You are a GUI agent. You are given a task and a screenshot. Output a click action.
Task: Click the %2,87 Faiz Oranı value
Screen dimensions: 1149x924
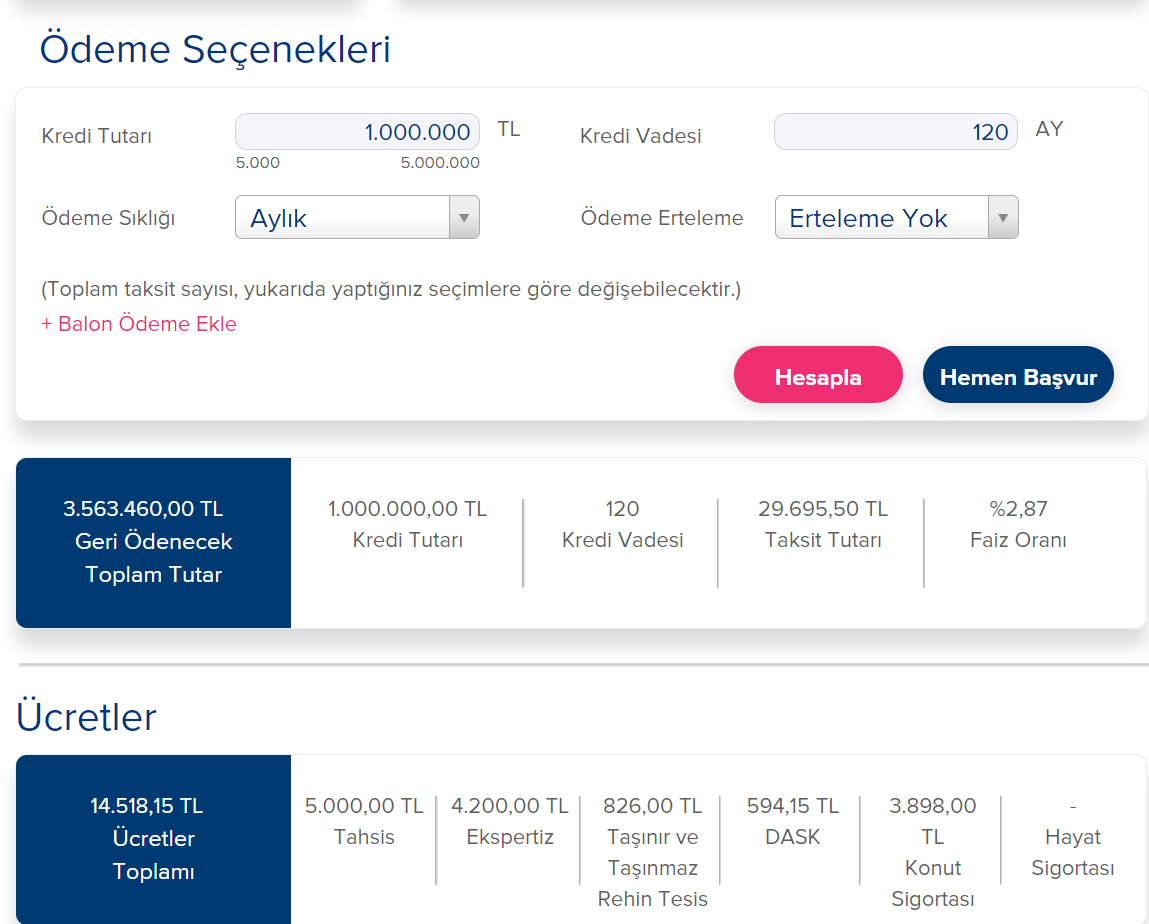[x=1018, y=524]
